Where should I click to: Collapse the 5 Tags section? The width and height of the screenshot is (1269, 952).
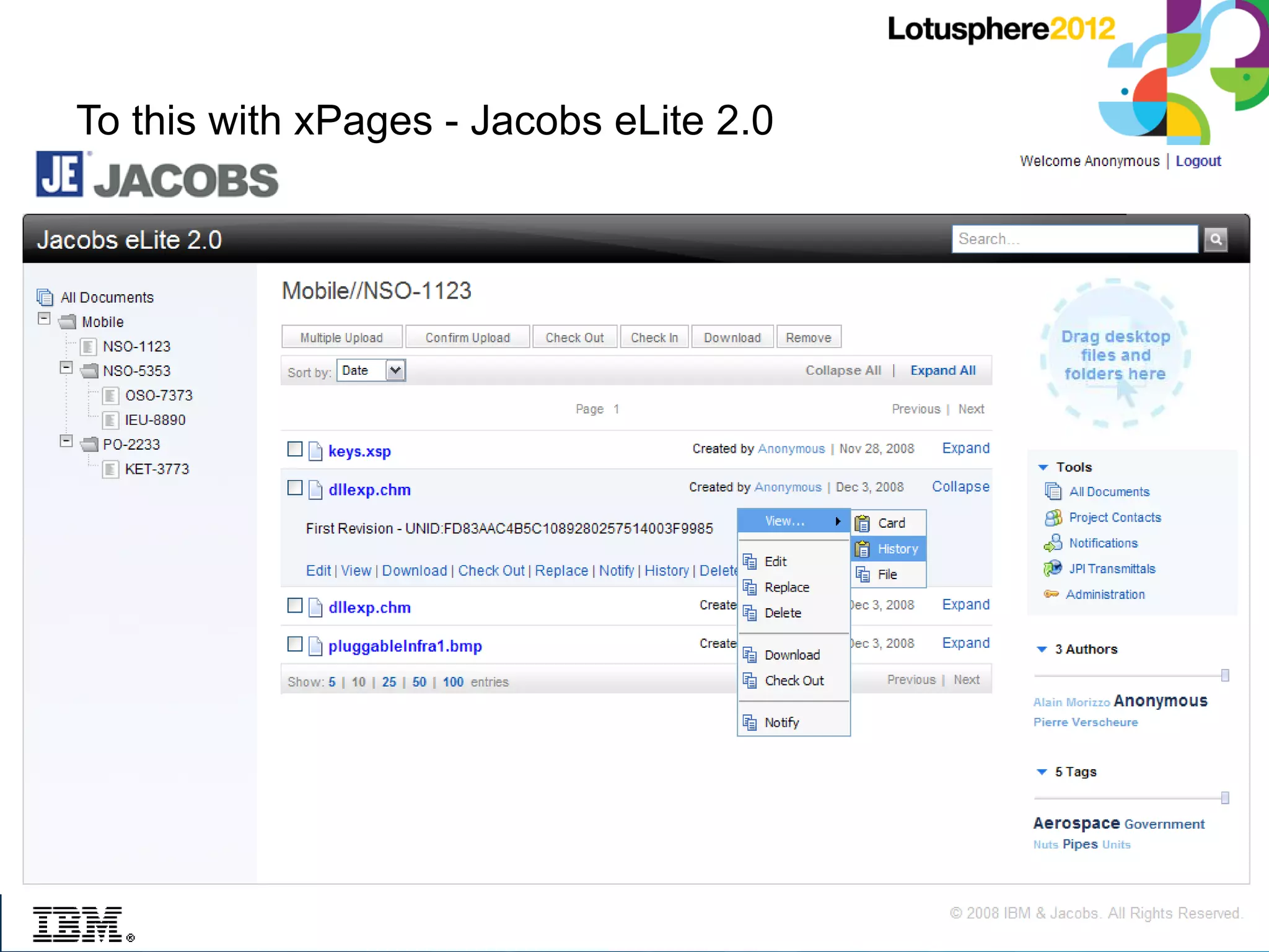1042,772
